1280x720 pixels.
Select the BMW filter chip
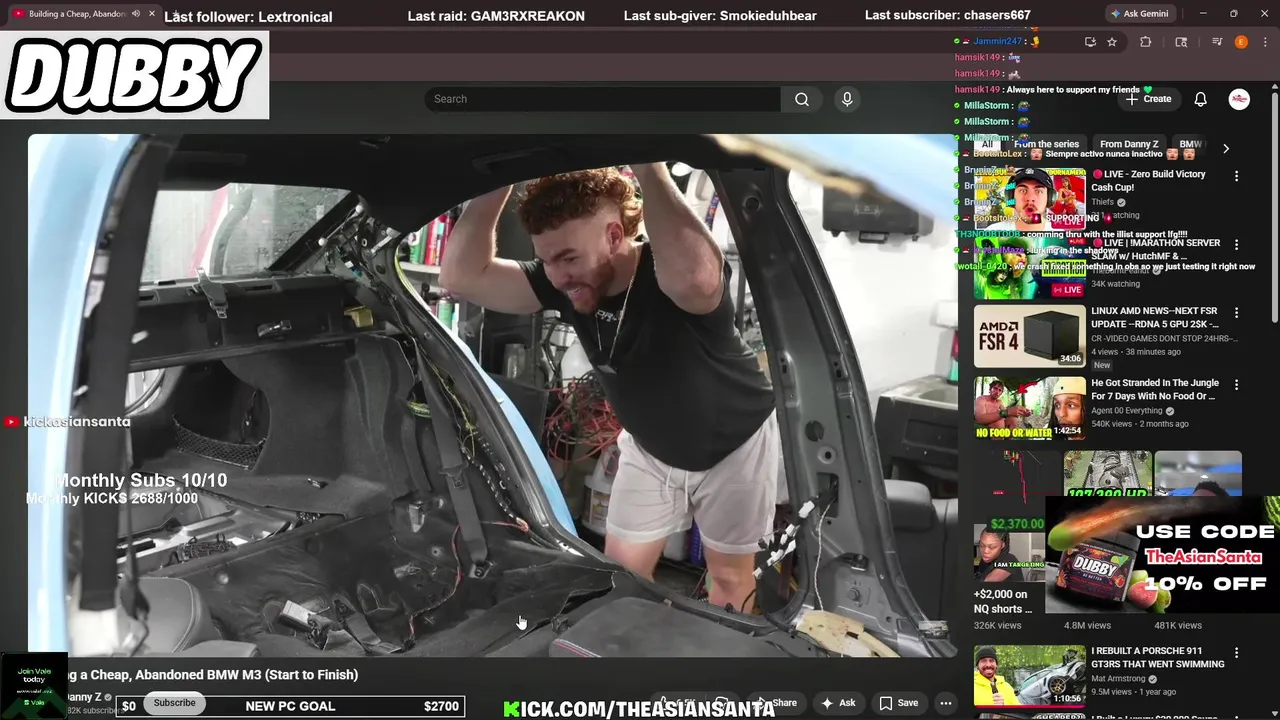pos(1190,144)
